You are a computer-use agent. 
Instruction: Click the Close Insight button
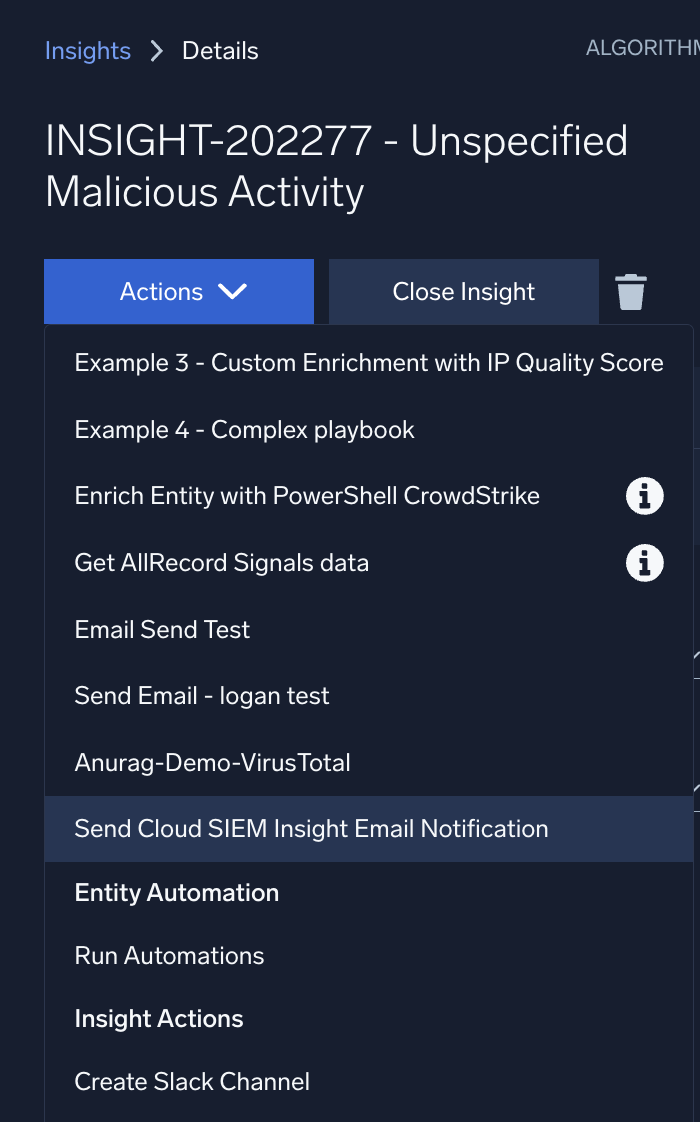(x=463, y=291)
